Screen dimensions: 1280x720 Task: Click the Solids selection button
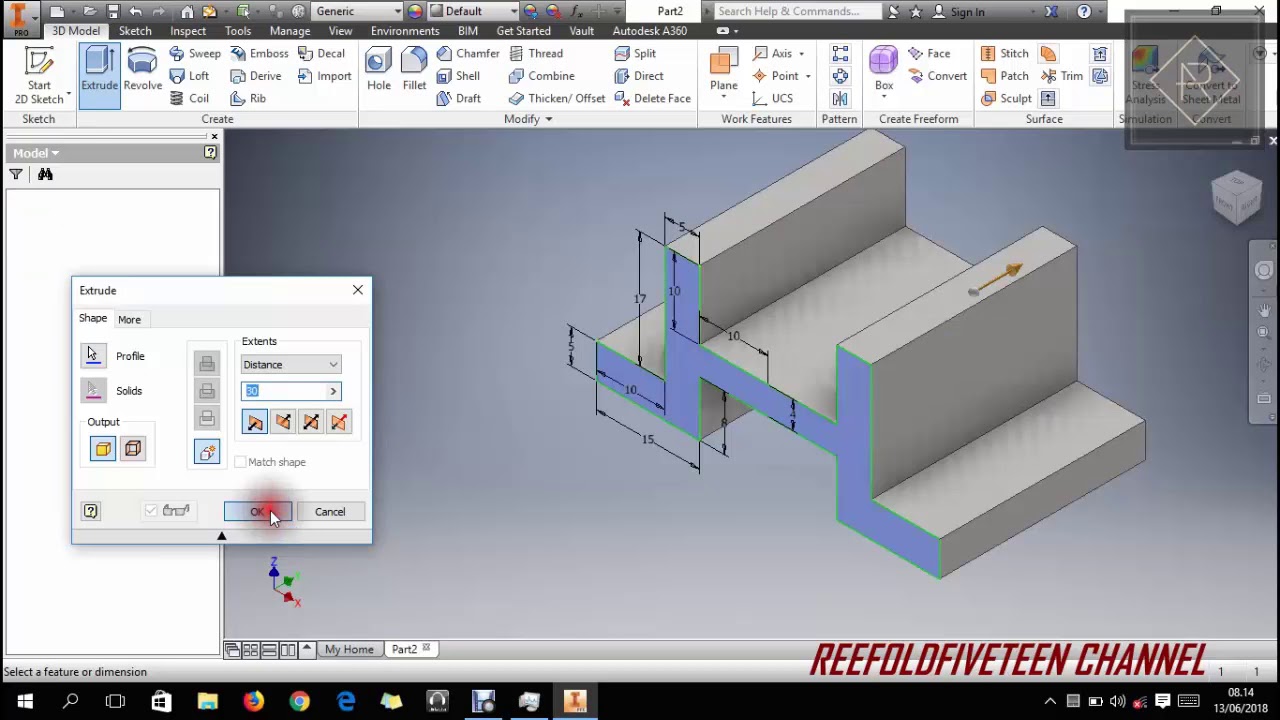pos(93,391)
